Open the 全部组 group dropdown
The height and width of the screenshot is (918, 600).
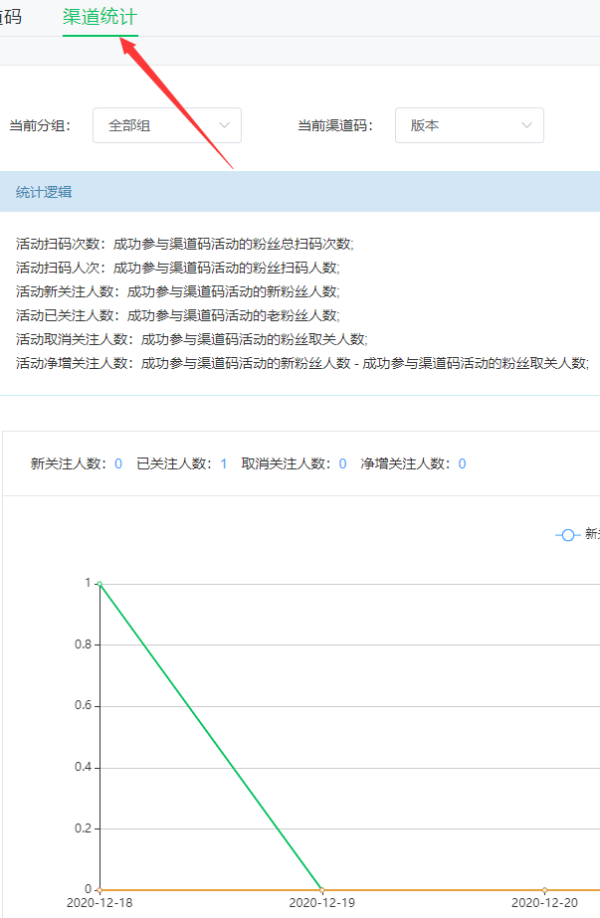pos(166,126)
